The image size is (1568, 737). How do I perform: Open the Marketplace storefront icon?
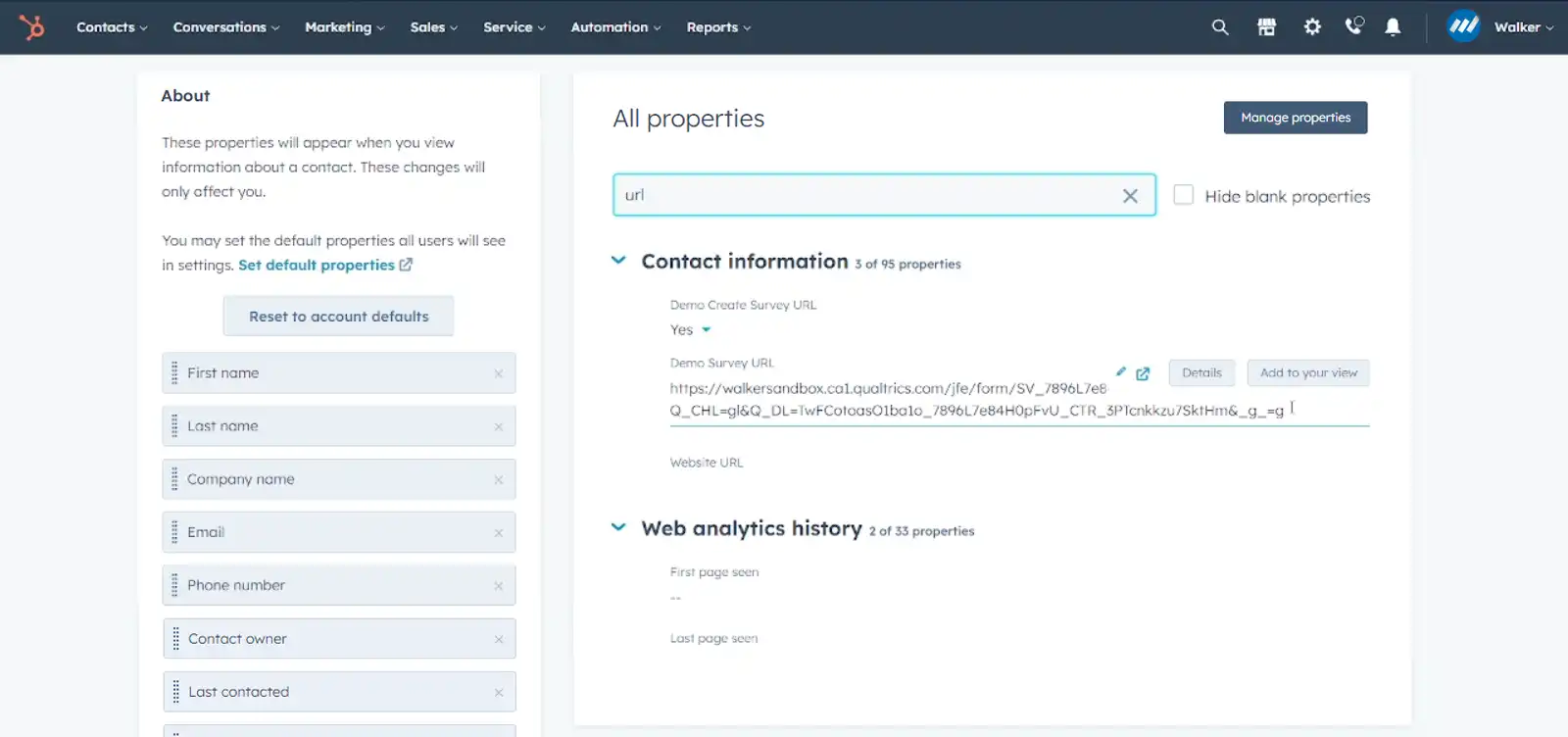coord(1266,27)
